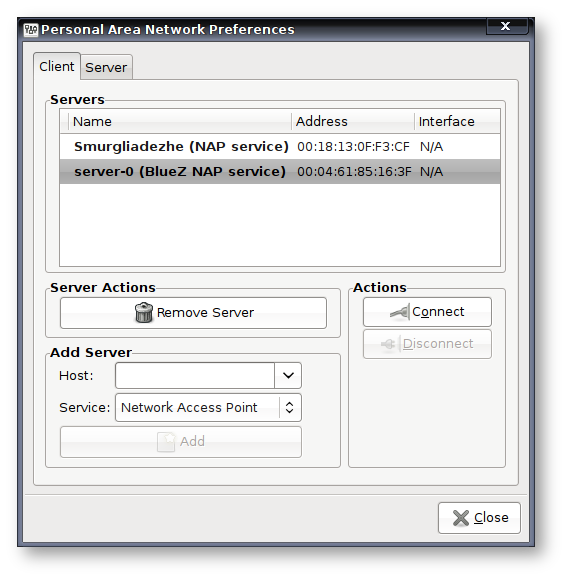Screen dimensions: 568x580
Task: Click the Disconnect button label
Action: 438,344
